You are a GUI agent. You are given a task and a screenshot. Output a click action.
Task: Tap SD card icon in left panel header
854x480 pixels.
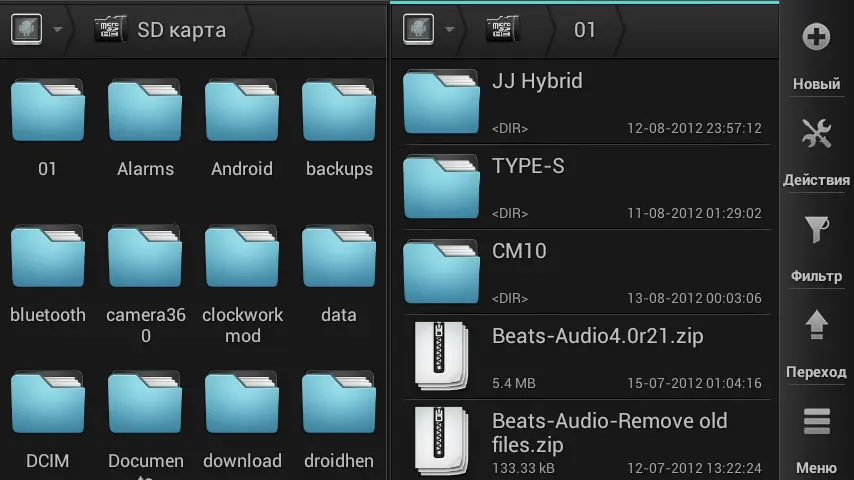110,29
